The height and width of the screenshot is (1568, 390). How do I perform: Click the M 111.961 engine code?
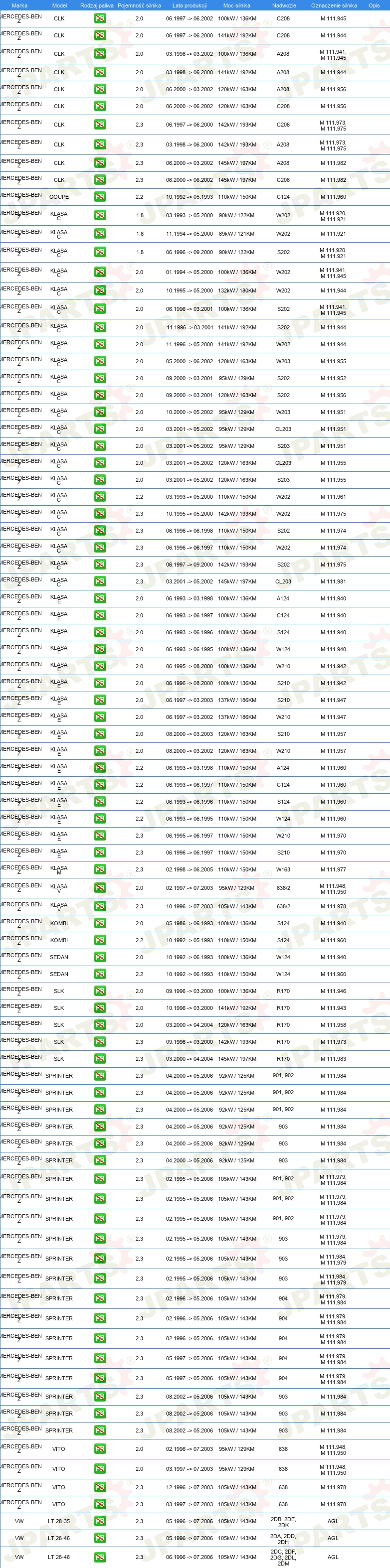[333, 497]
